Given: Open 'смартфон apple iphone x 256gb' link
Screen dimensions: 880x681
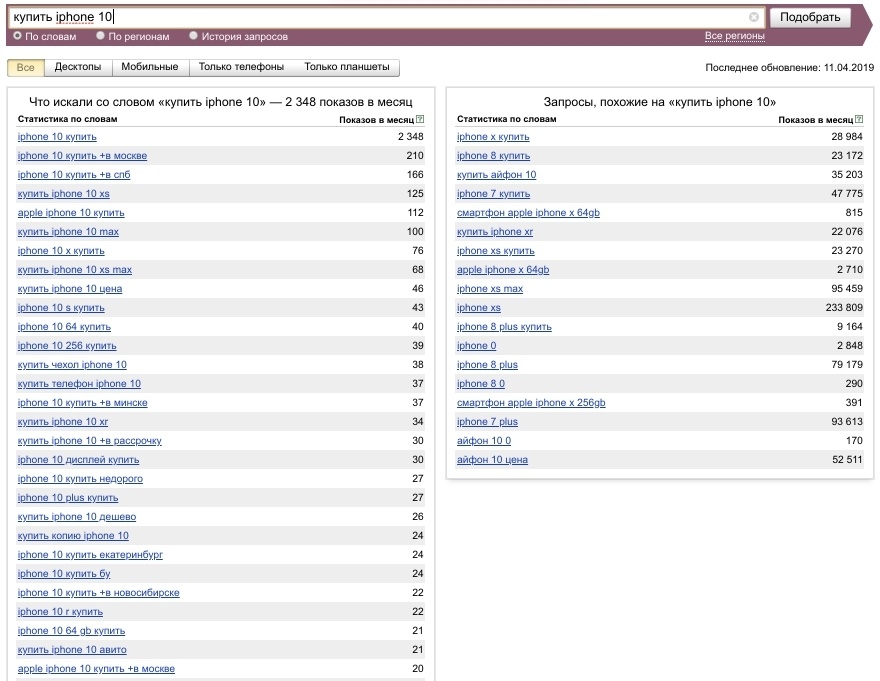Looking at the screenshot, I should coord(531,403).
